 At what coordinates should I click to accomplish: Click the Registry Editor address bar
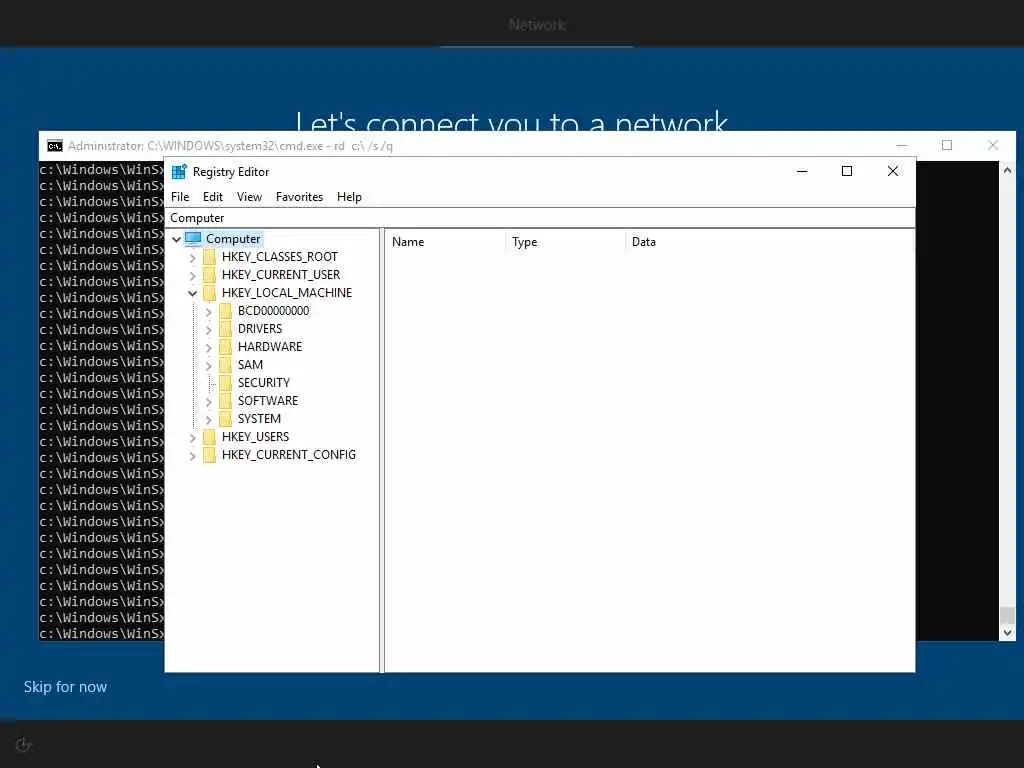coord(539,217)
